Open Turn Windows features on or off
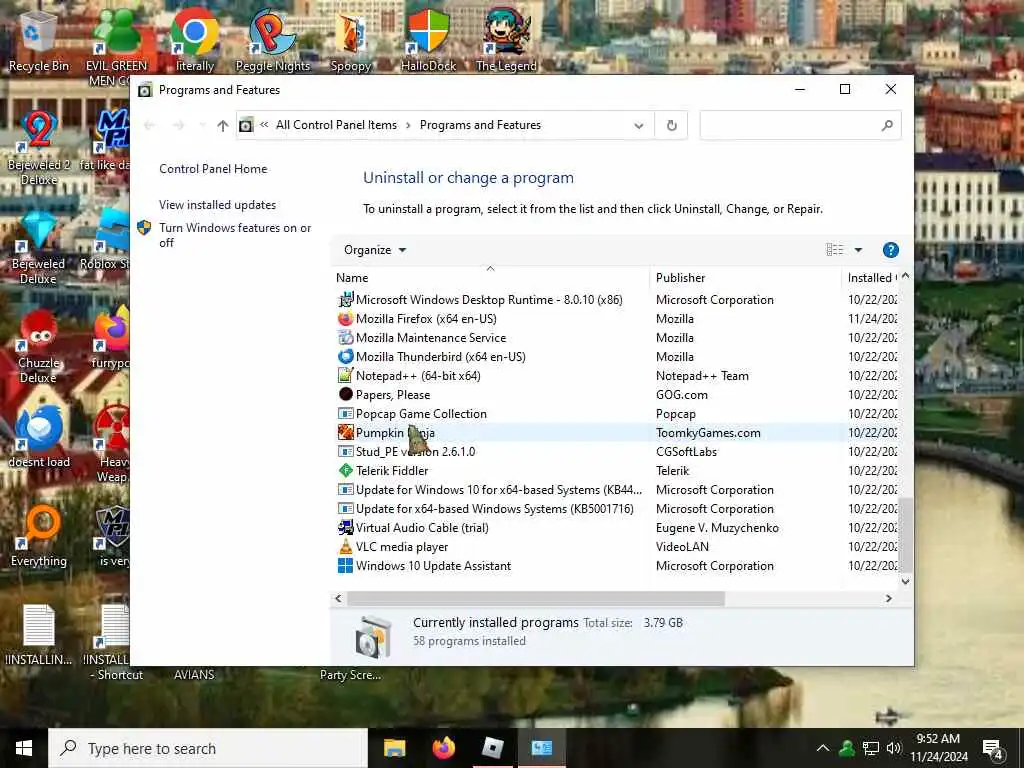This screenshot has height=768, width=1024. (234, 235)
